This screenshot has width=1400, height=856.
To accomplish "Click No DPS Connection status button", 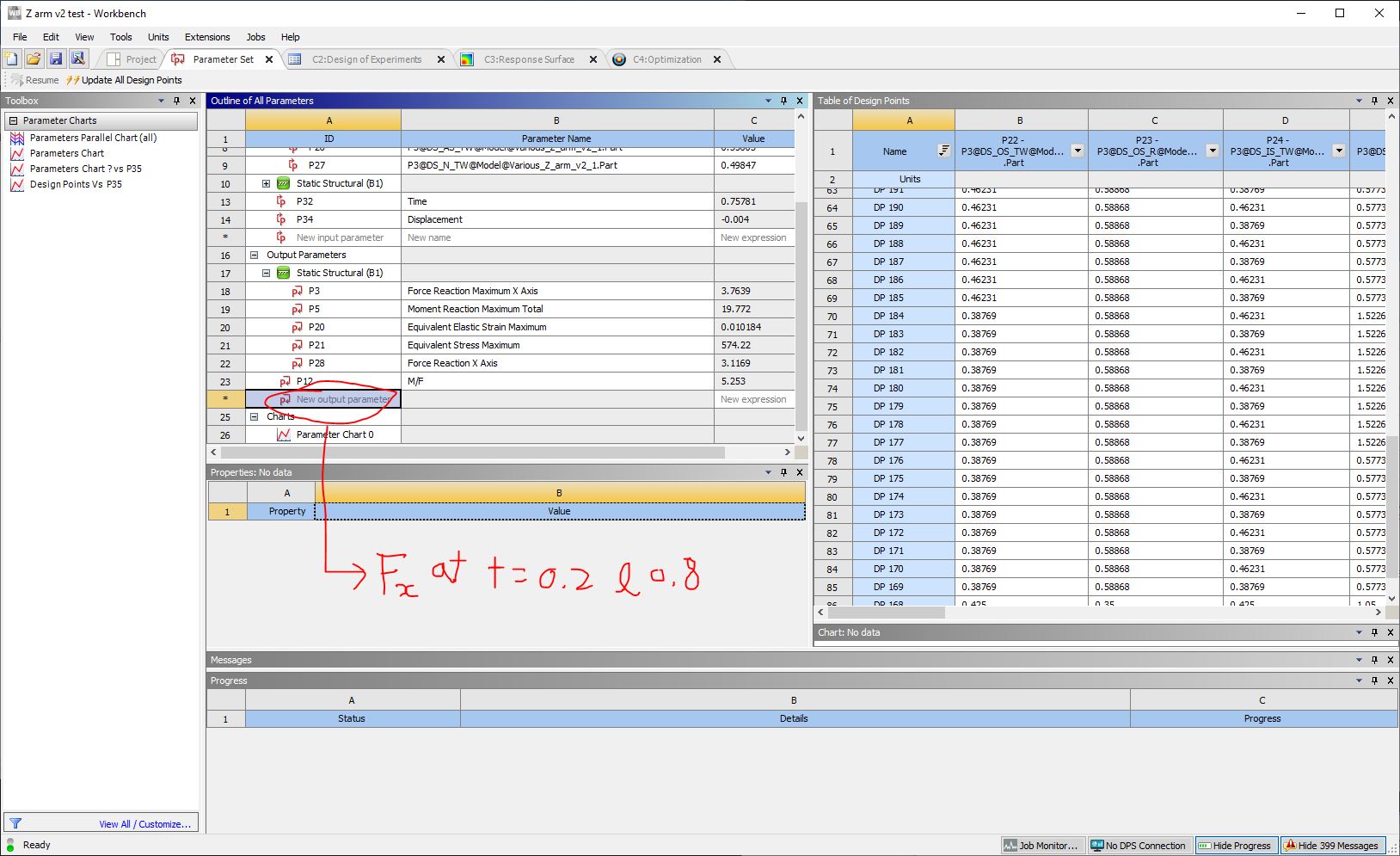I will coord(1139,846).
